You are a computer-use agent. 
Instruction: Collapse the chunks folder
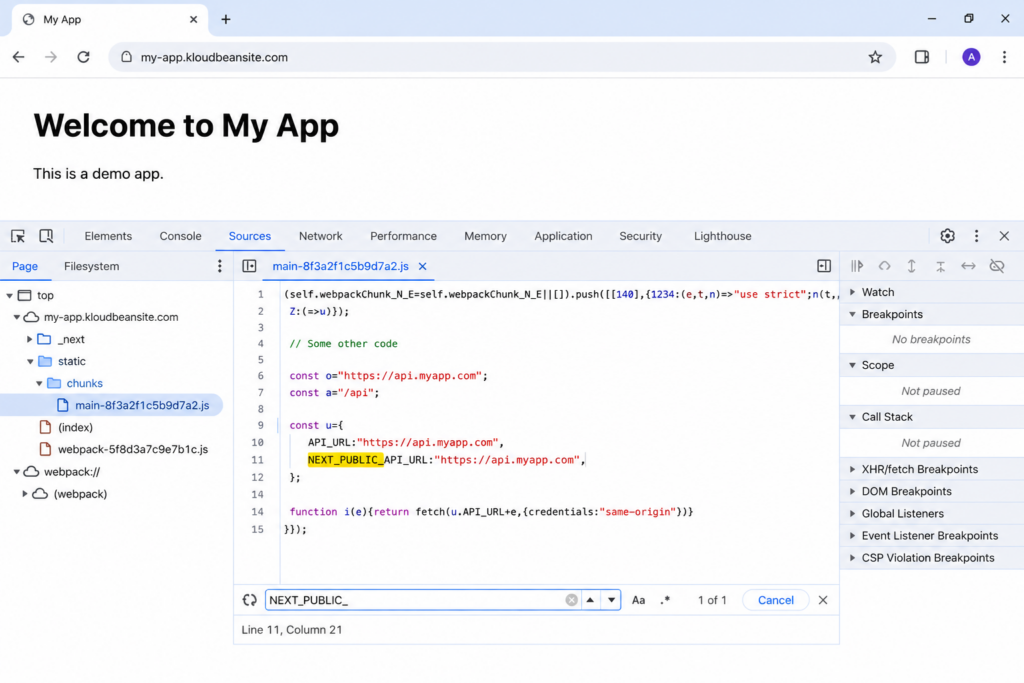point(39,384)
